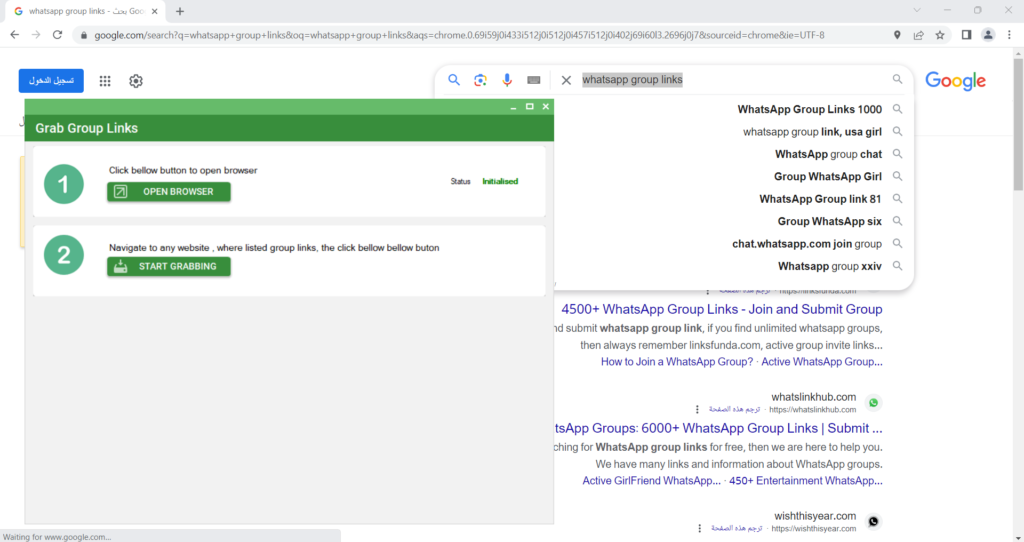Click the search field containing whatsapp group links

pos(731,80)
